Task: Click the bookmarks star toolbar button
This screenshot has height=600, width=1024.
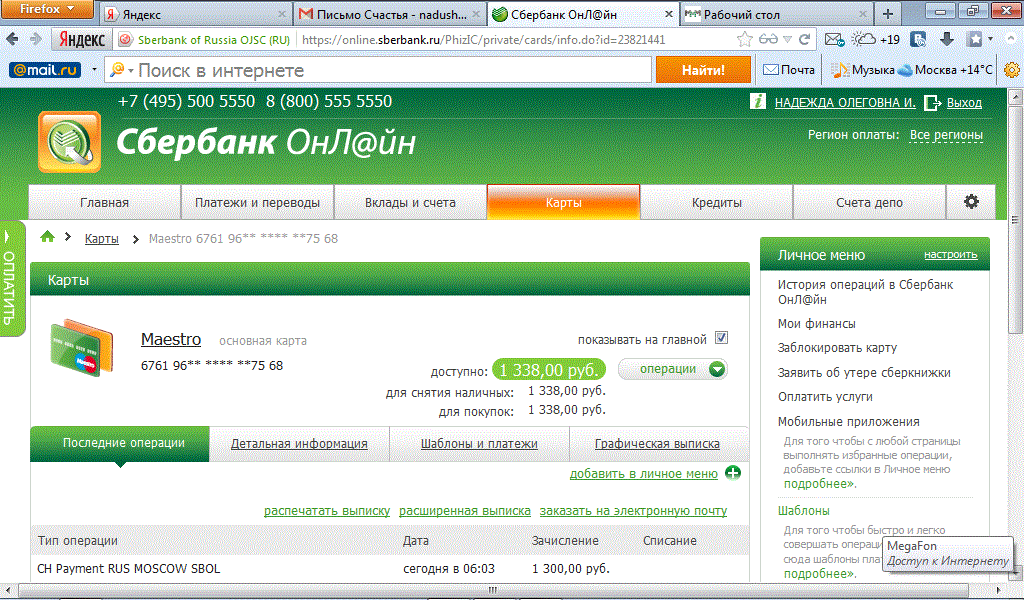Action: point(974,39)
